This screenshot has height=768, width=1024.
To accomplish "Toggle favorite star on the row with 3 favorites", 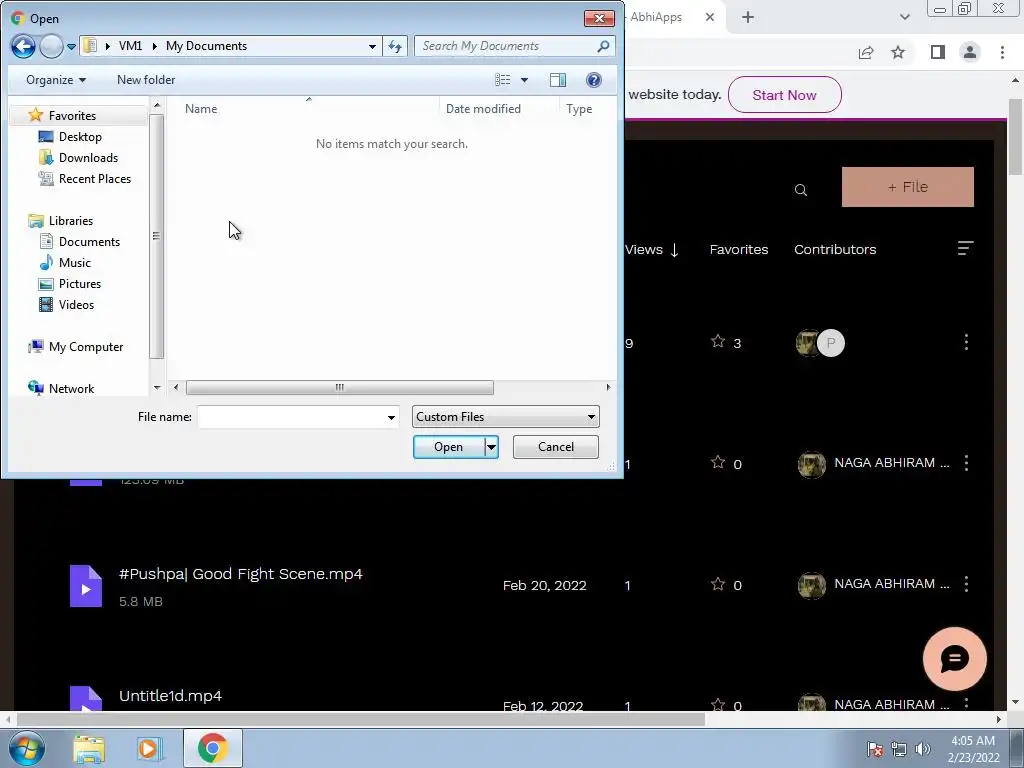I will coord(718,342).
